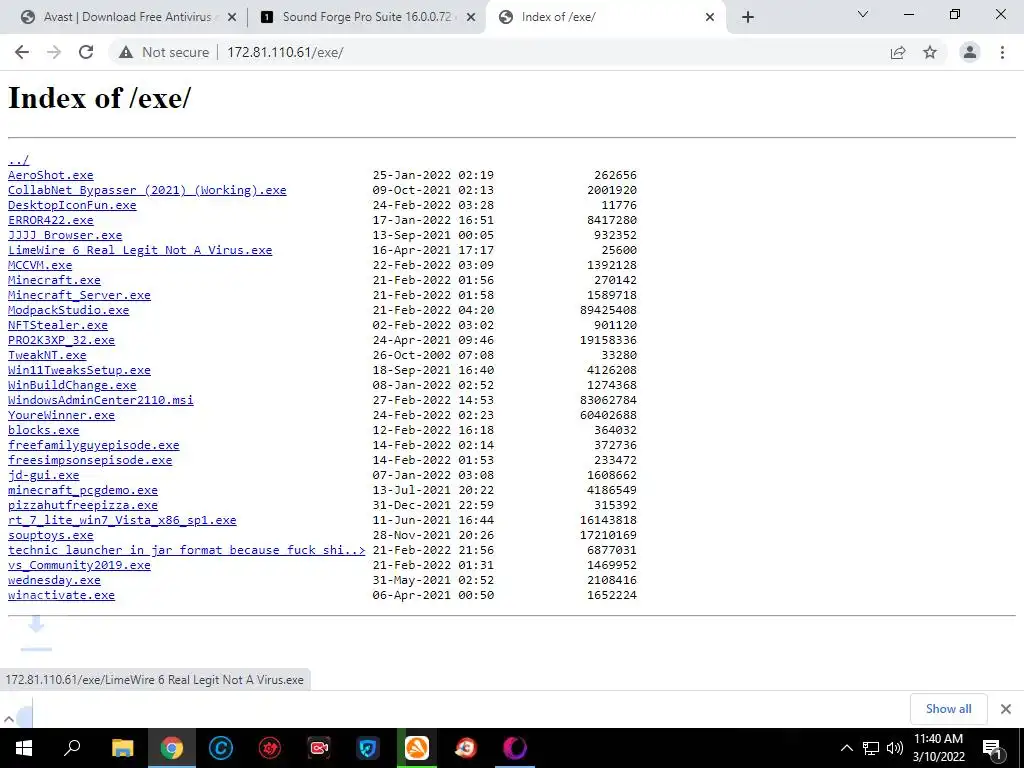Open winactivate.exe link

(x=61, y=596)
